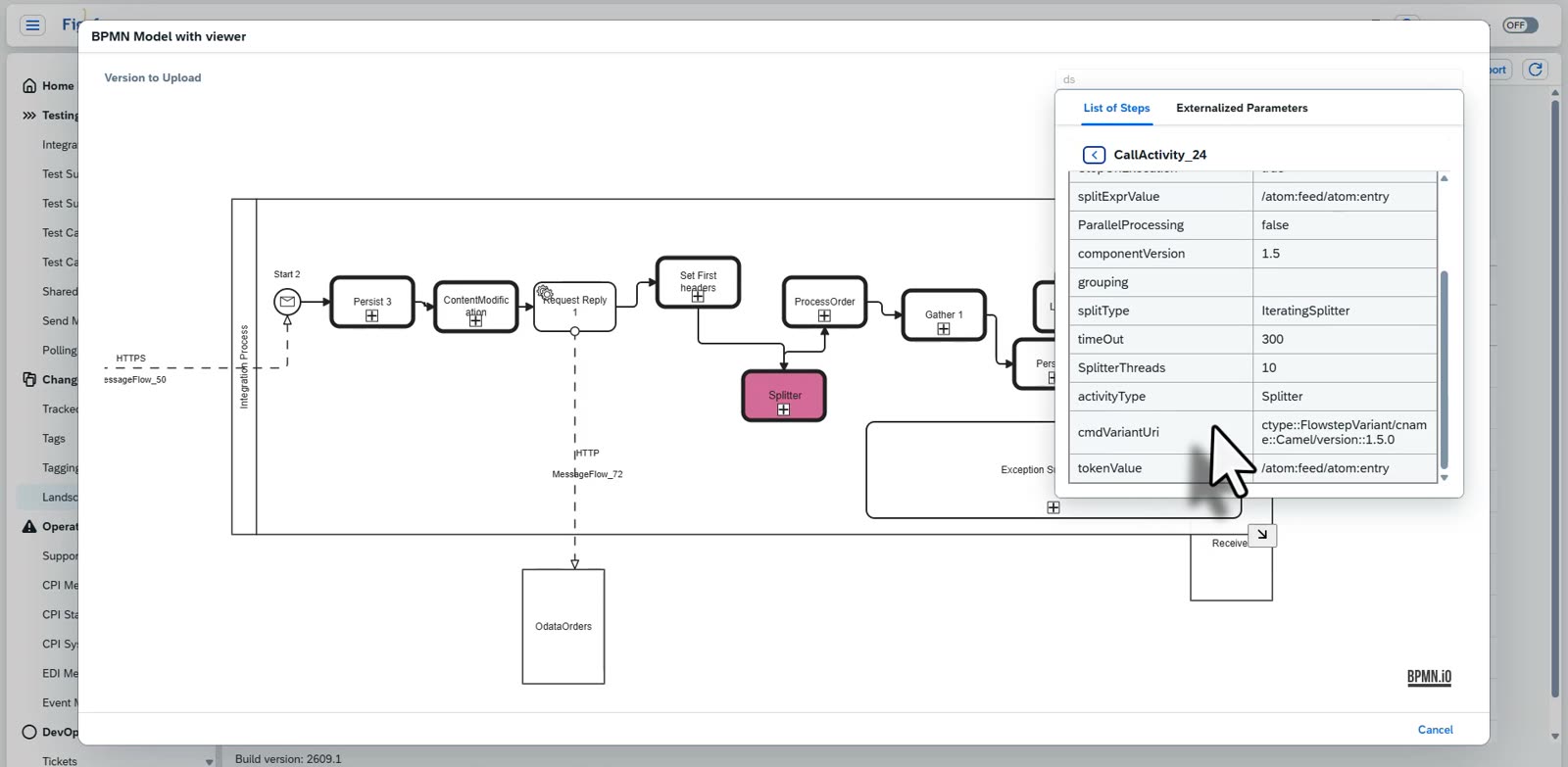Click the gear icon on Request Reply 1
Screen dimensions: 1568x767
click(x=545, y=292)
